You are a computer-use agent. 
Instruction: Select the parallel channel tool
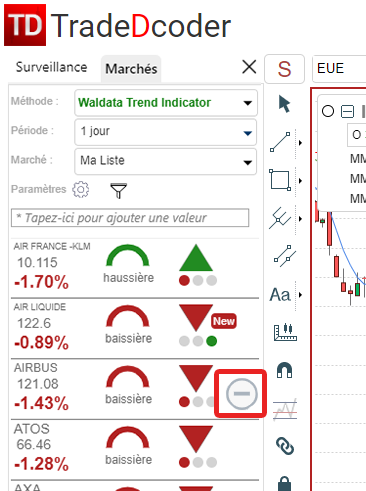click(x=285, y=256)
